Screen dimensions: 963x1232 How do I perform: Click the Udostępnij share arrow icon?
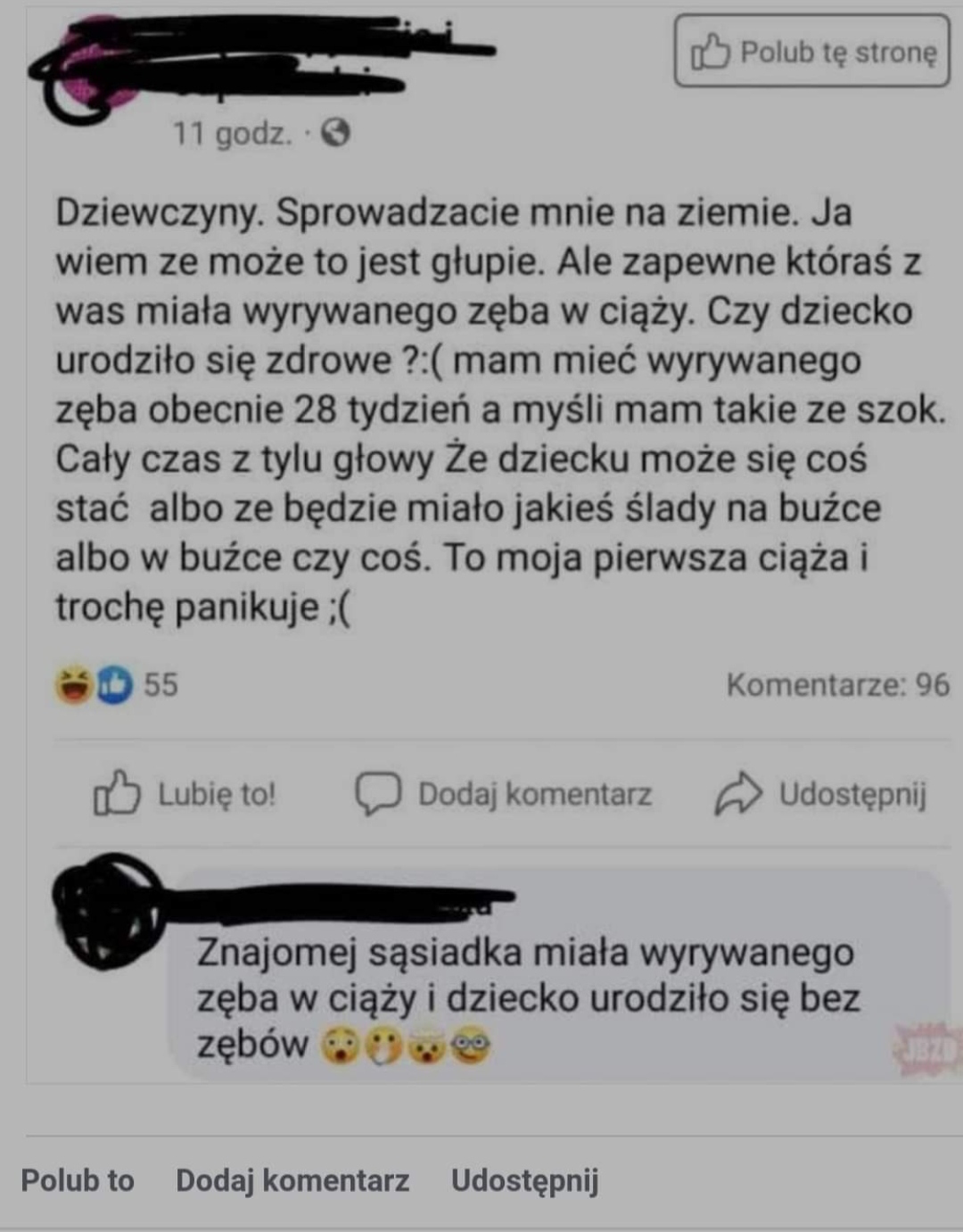(738, 793)
